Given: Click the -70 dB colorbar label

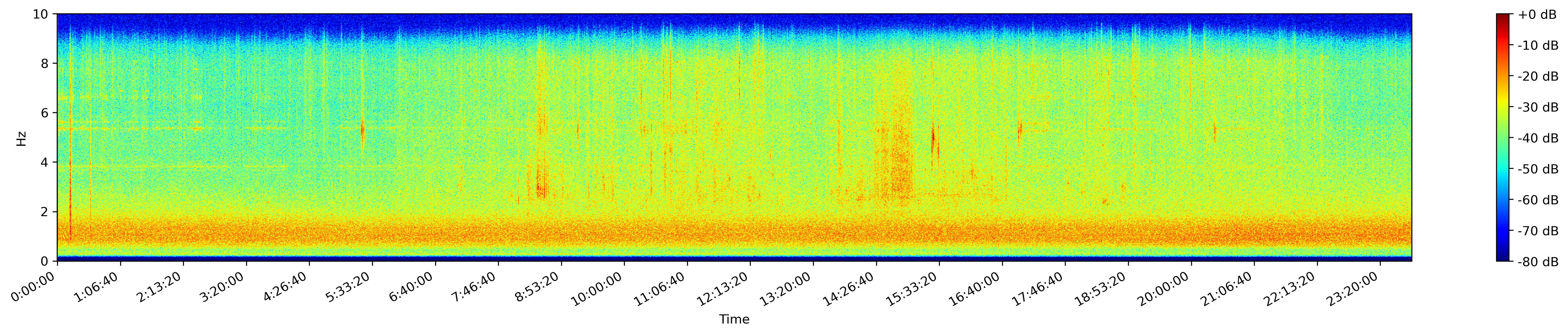Looking at the screenshot, I should [1538, 231].
